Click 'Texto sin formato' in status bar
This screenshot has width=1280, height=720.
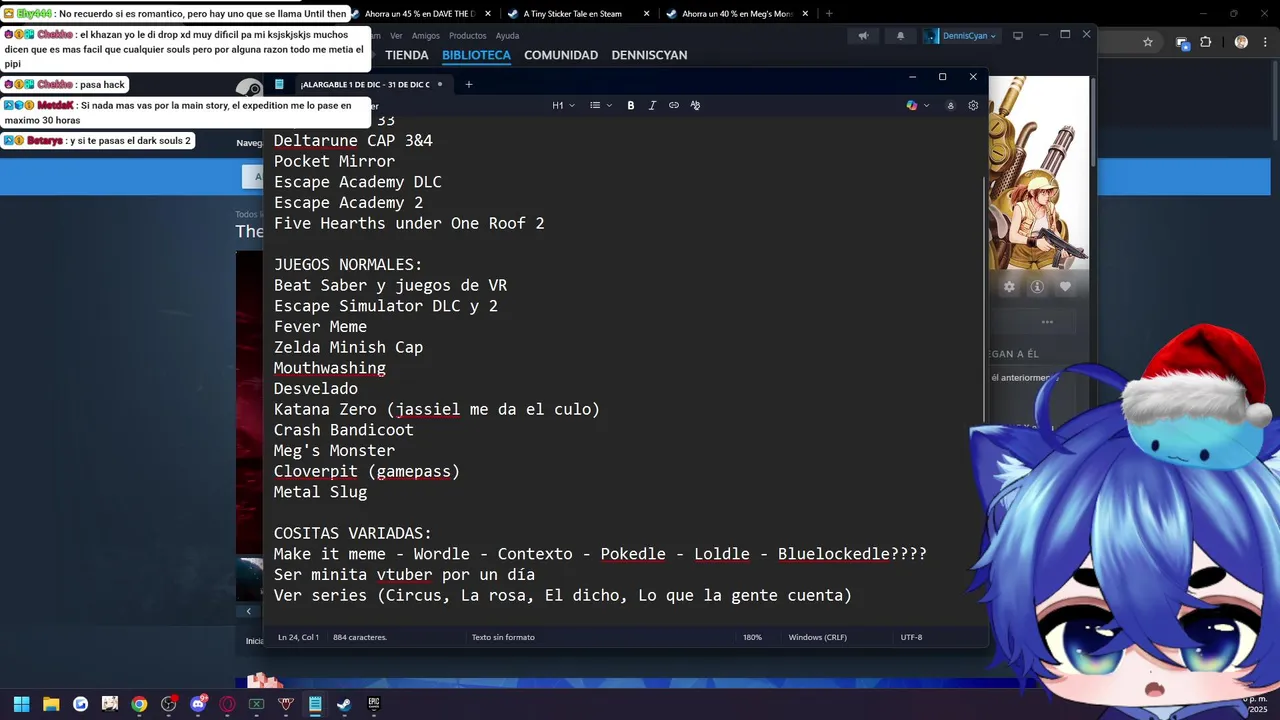click(x=503, y=637)
